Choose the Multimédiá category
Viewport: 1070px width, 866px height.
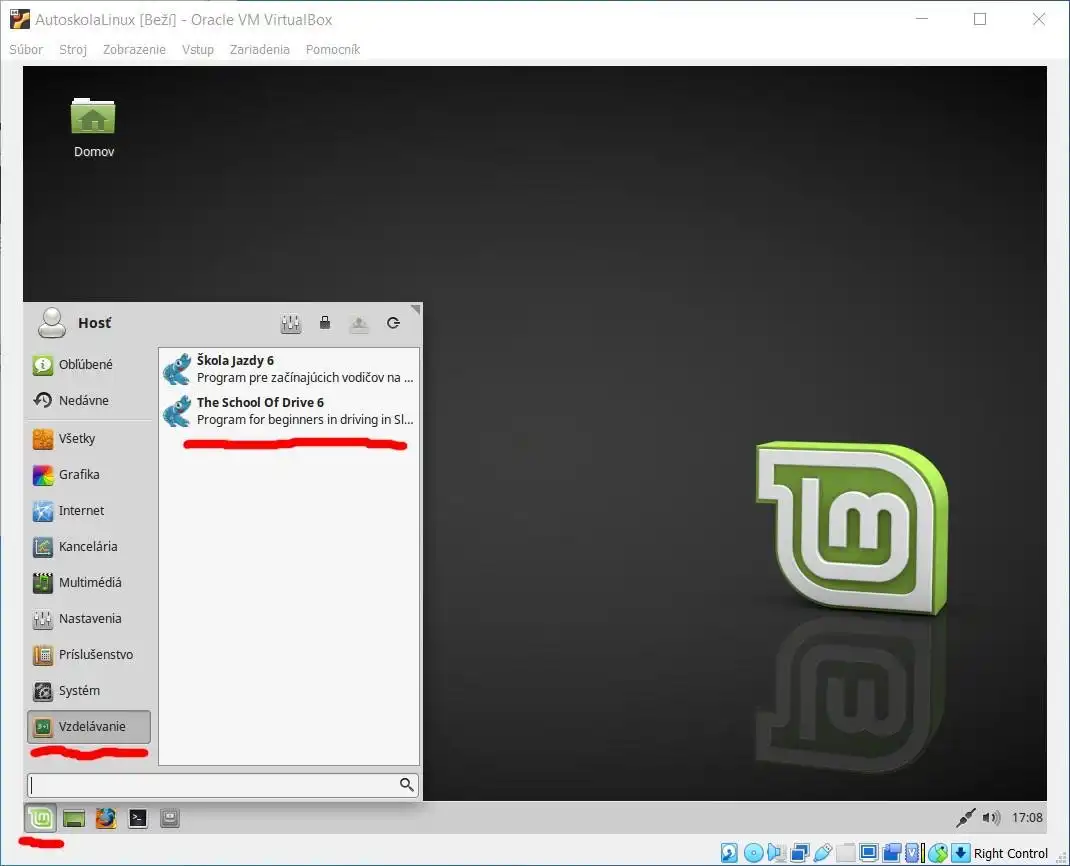(x=89, y=583)
